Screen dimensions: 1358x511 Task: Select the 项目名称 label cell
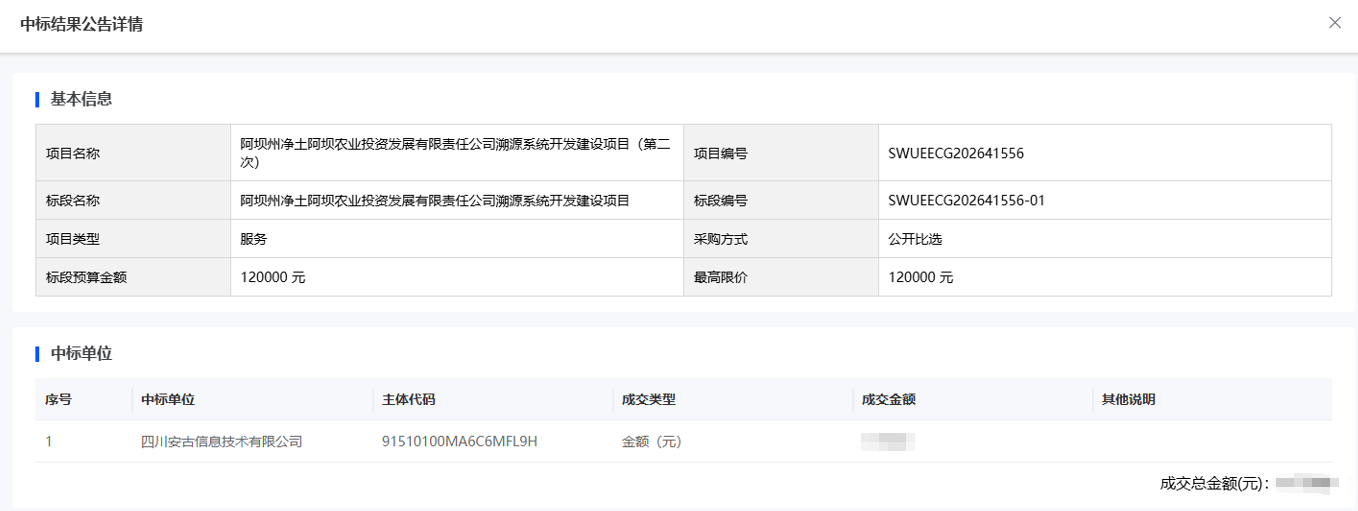(133, 153)
